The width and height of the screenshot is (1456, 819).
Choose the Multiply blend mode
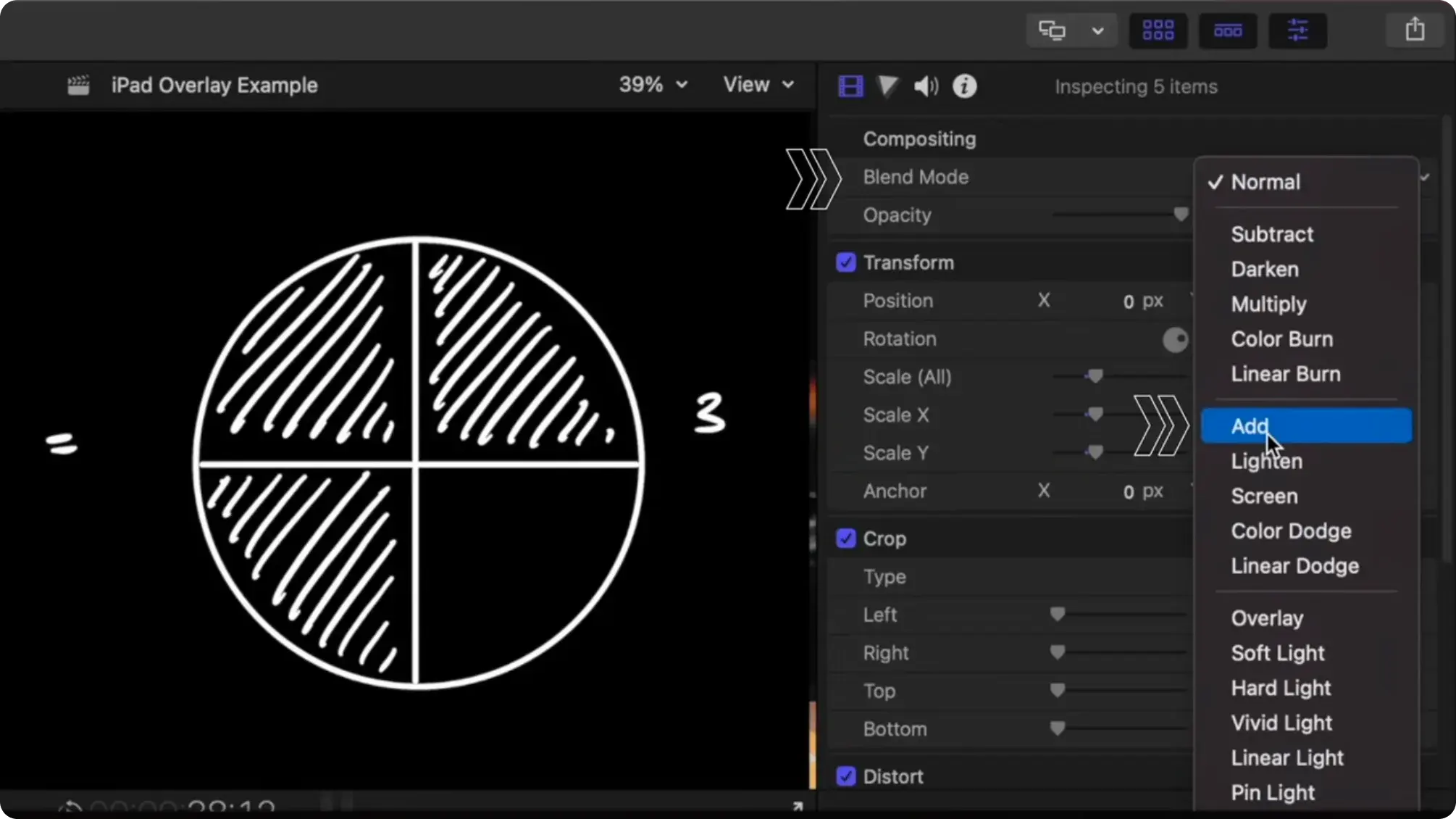click(x=1306, y=304)
